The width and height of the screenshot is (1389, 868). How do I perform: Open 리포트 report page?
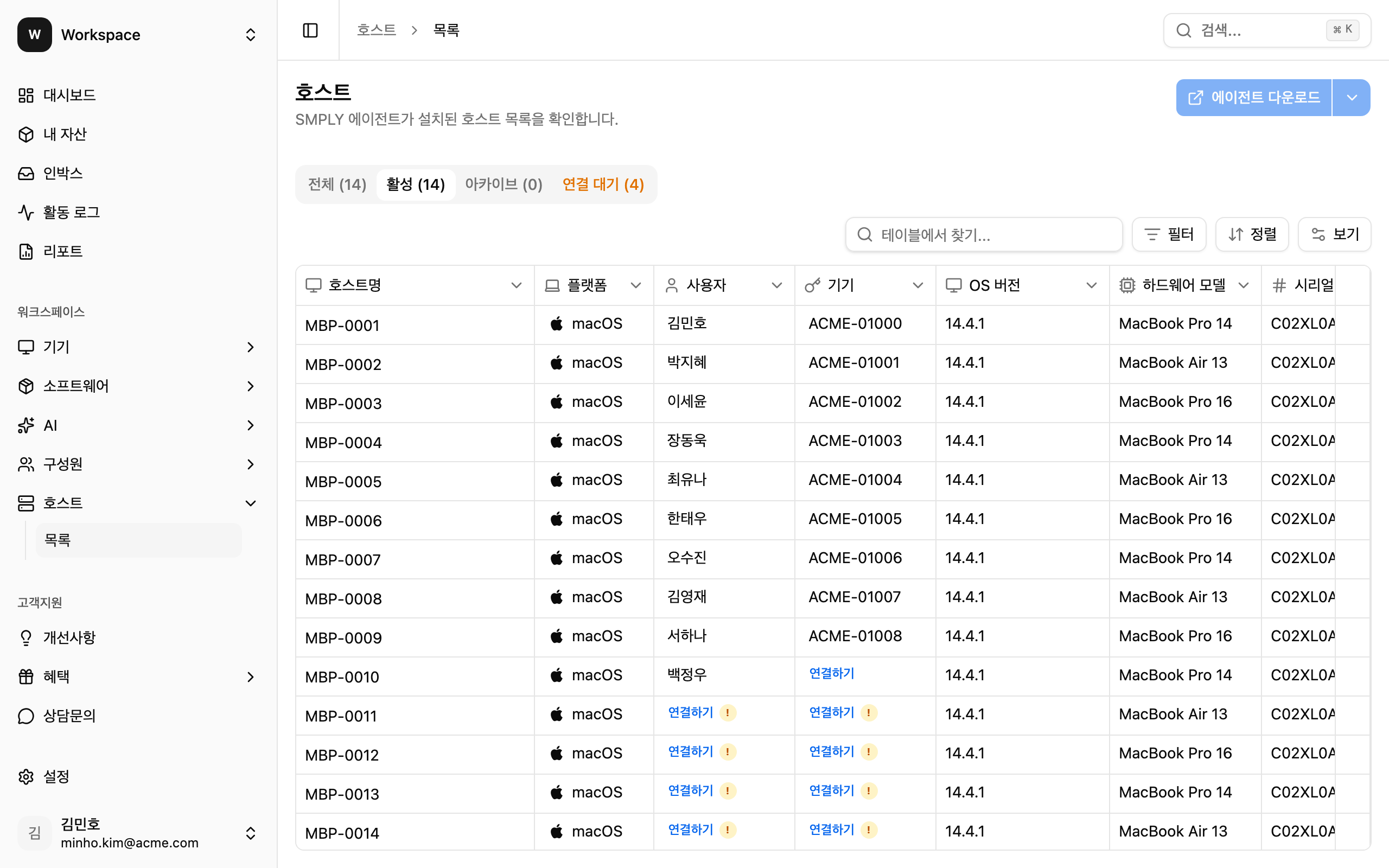pos(62,251)
